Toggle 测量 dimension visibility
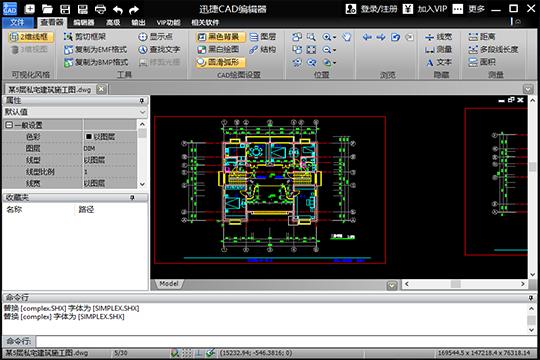Viewport: 540px width, 360px height. click(438, 49)
